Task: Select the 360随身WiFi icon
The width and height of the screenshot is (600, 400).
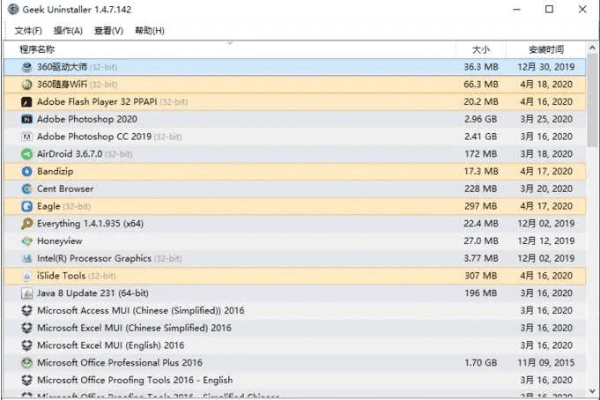Action: 27,84
